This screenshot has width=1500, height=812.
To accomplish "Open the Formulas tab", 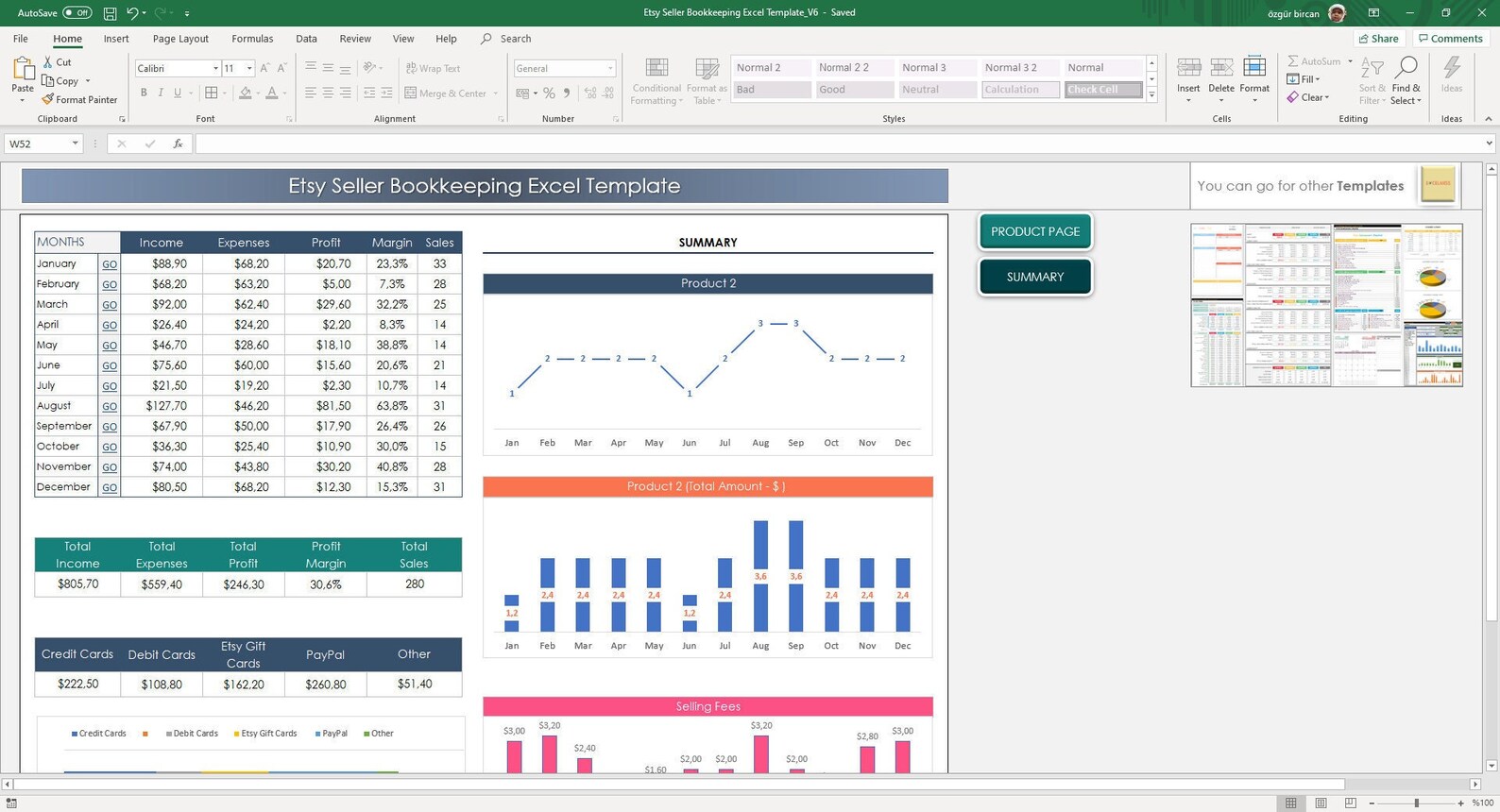I will pos(252,39).
